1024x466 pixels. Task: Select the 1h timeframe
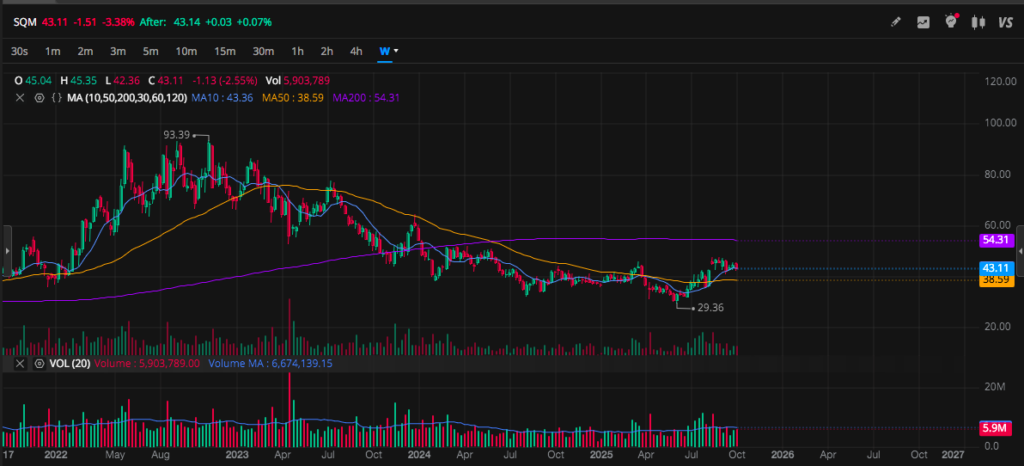click(297, 50)
